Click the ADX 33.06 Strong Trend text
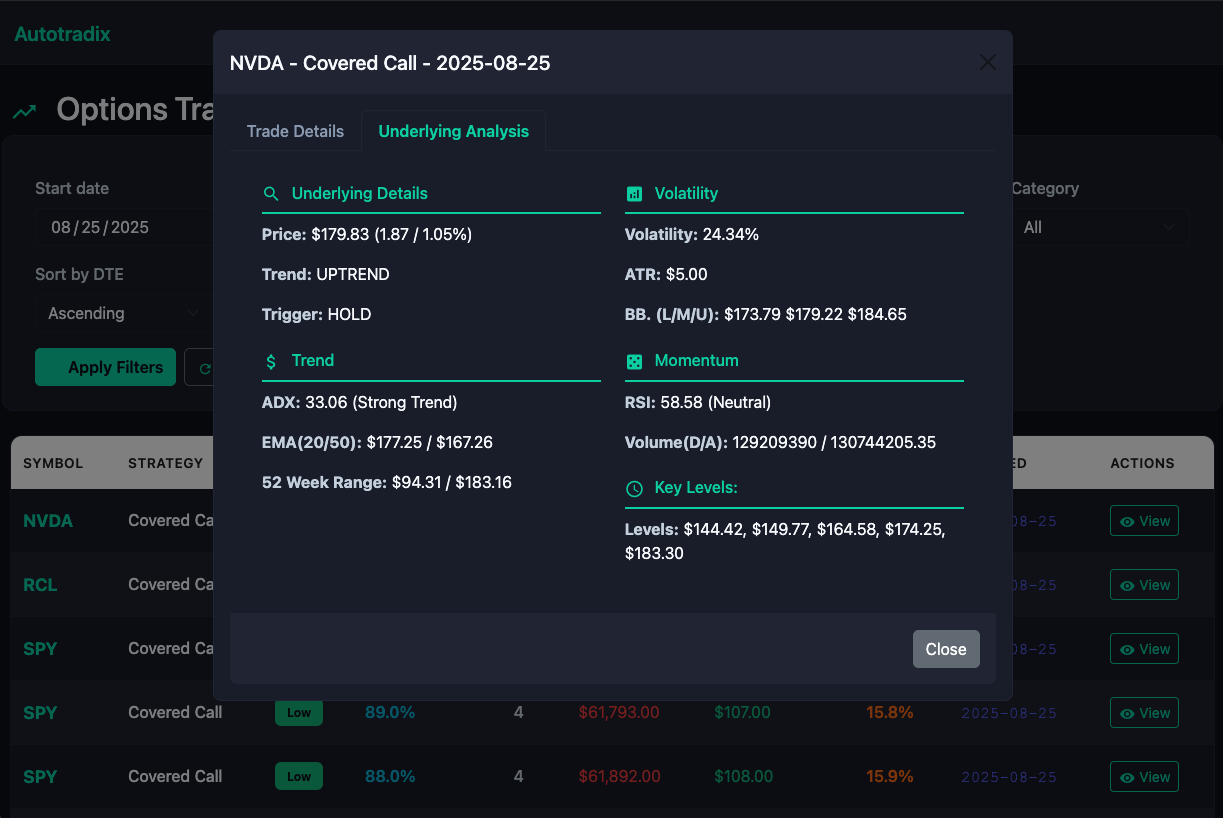Screen dimensions: 1223x818 [359, 402]
